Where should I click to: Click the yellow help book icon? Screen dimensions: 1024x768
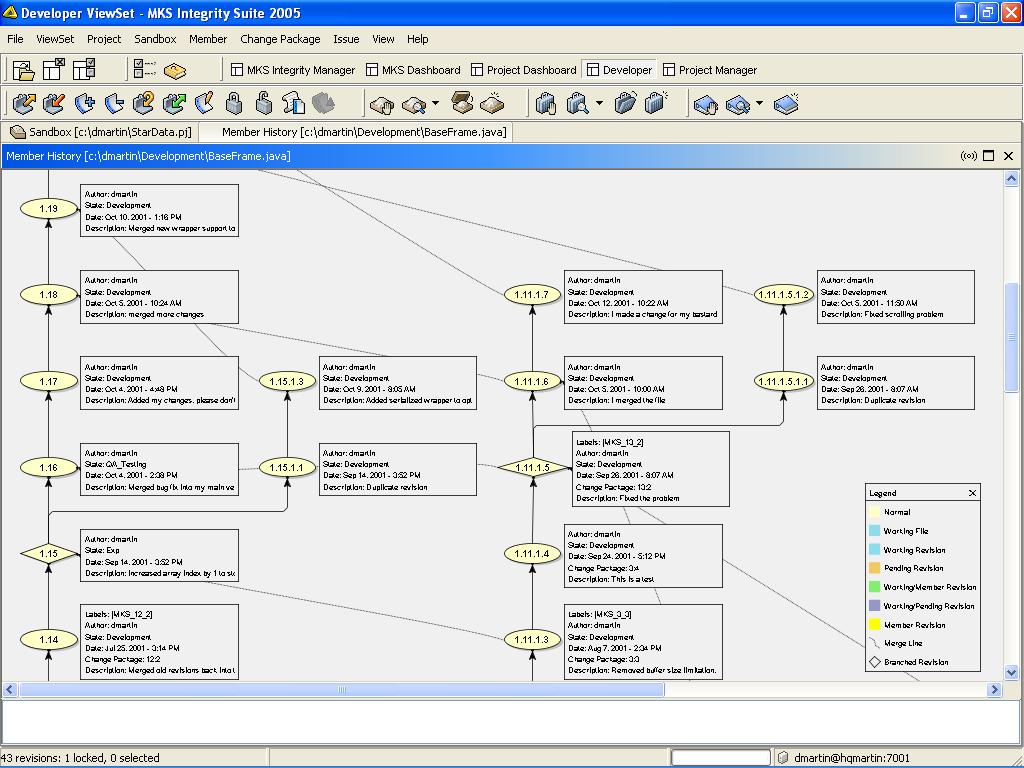(x=174, y=70)
